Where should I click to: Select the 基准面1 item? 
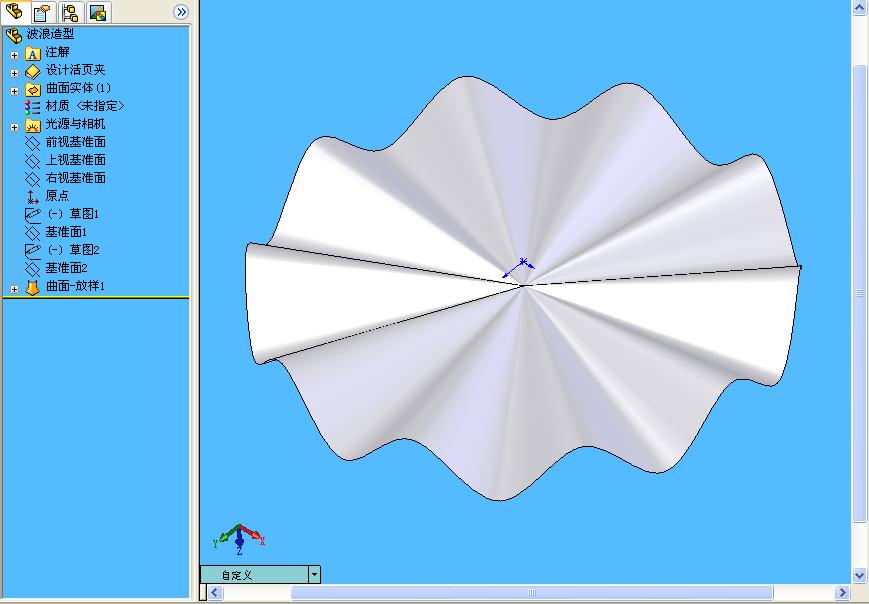coord(66,232)
